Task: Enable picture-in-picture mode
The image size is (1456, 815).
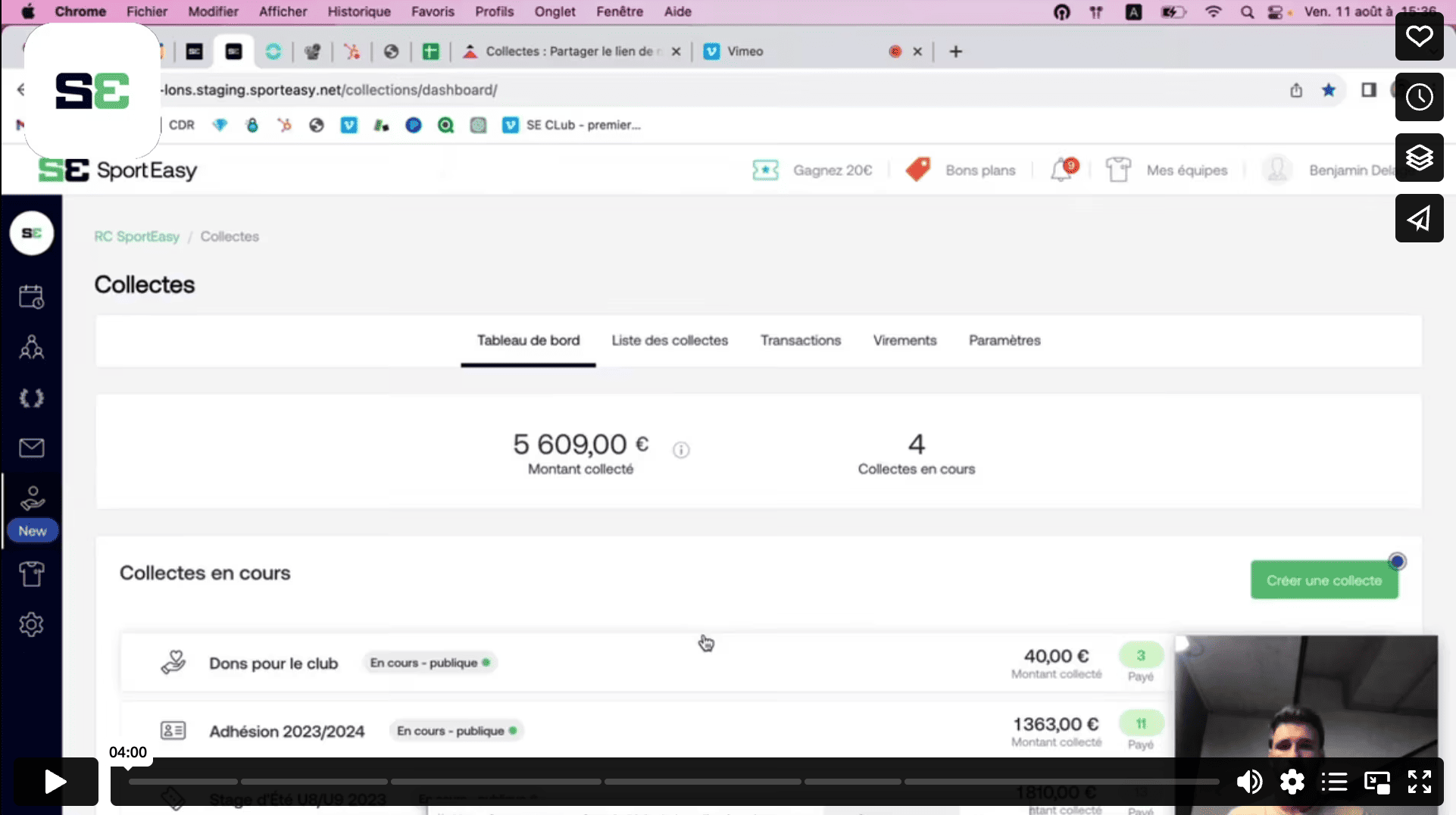Action: pyautogui.click(x=1377, y=782)
